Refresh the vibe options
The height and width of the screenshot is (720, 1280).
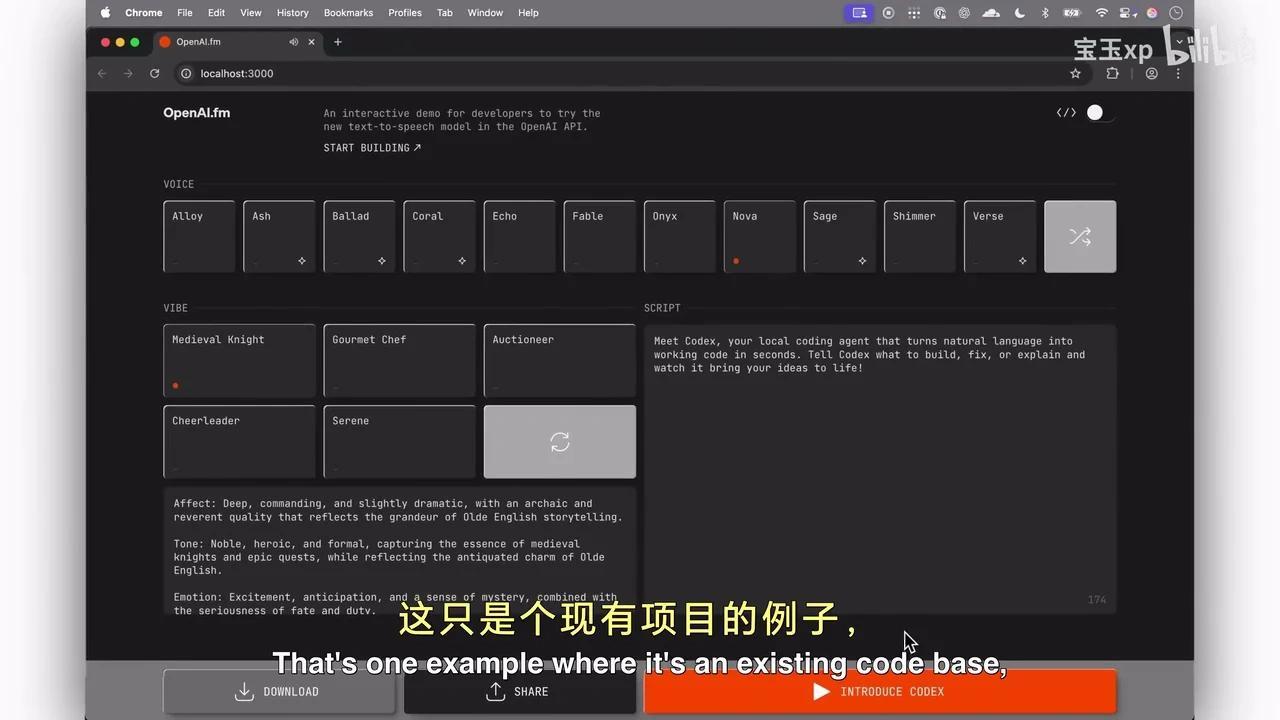[x=560, y=442]
